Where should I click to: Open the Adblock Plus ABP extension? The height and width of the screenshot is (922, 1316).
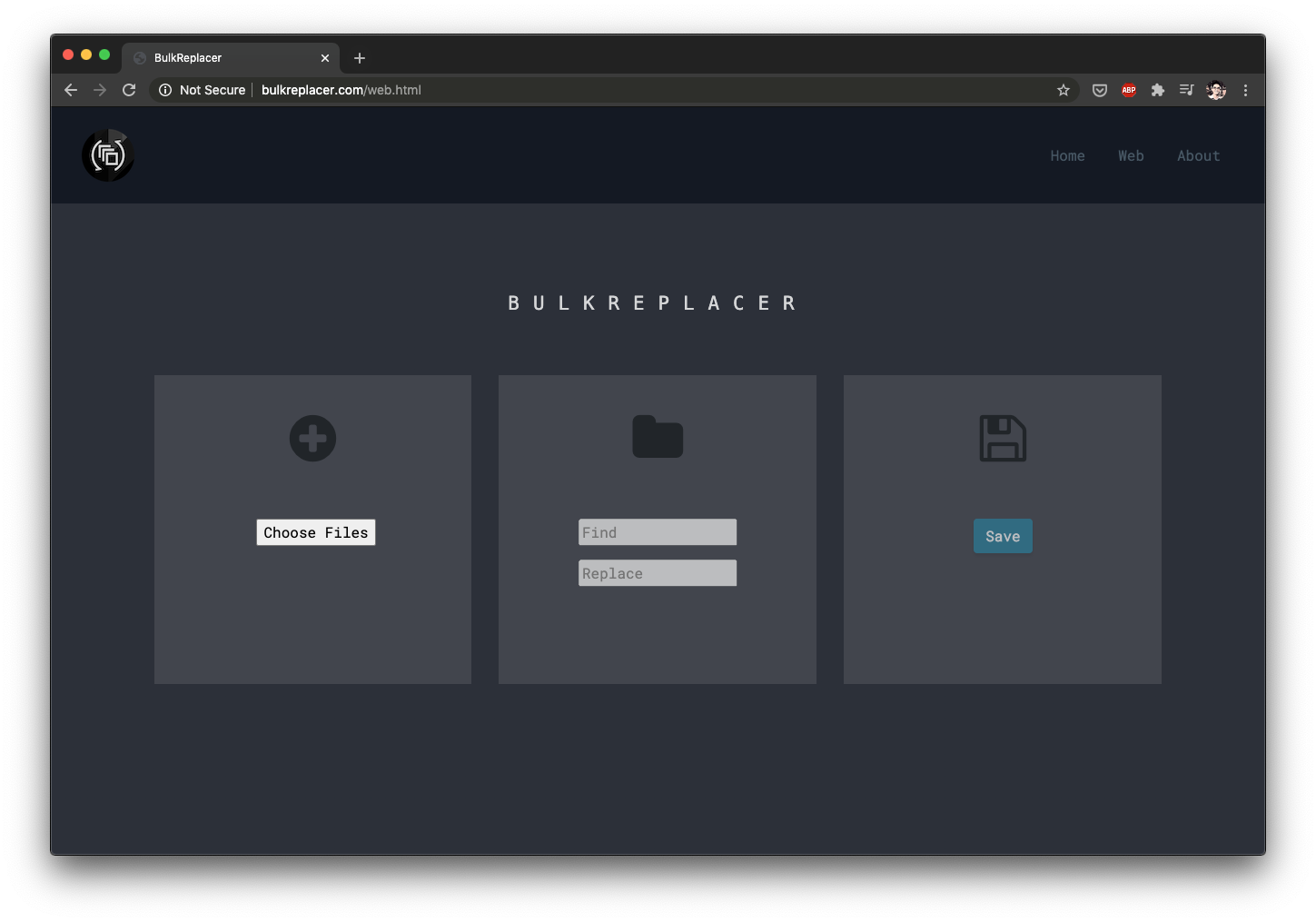(x=1129, y=90)
